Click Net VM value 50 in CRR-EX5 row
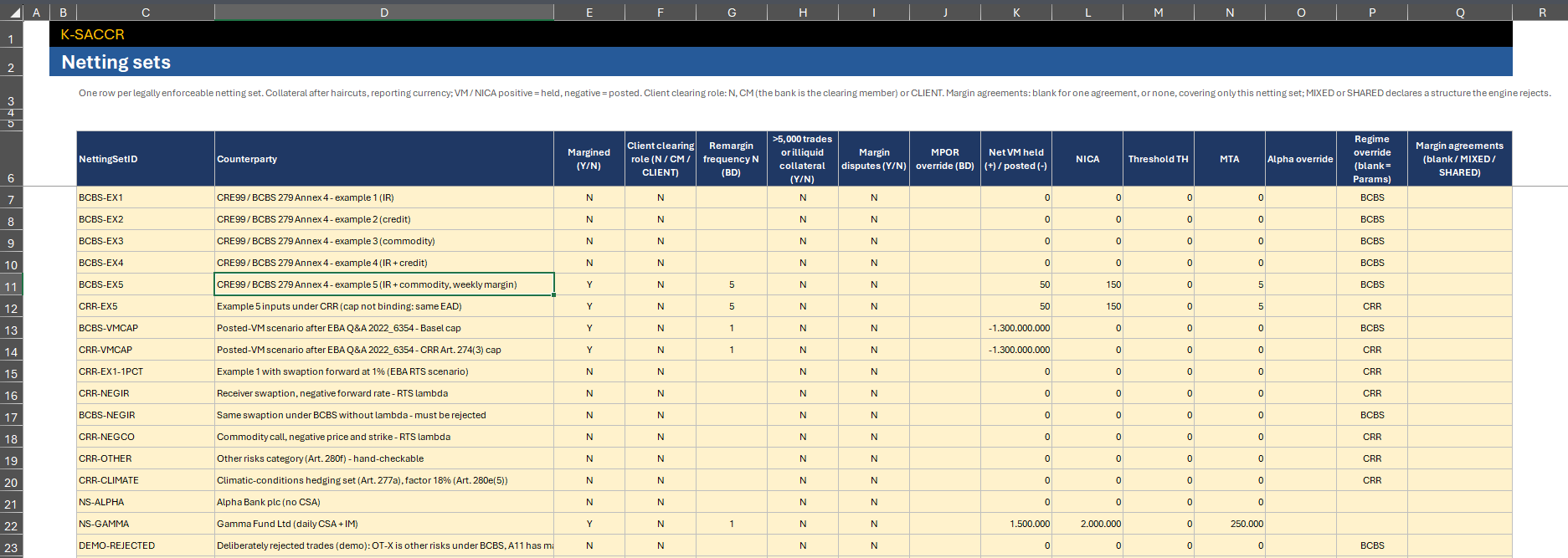Viewport: 1568px width, 558px height. click(x=1016, y=306)
